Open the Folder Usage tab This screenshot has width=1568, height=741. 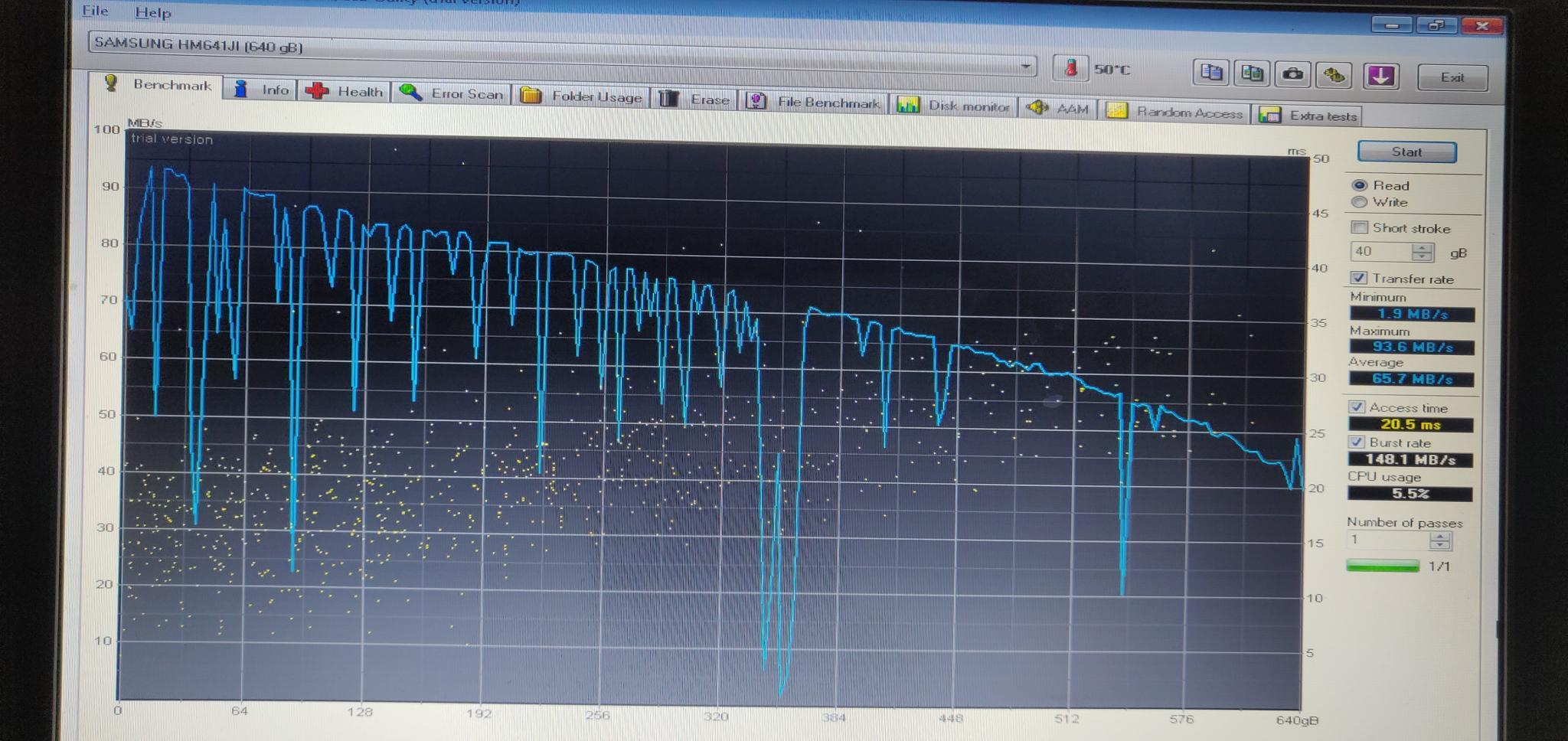(x=580, y=96)
